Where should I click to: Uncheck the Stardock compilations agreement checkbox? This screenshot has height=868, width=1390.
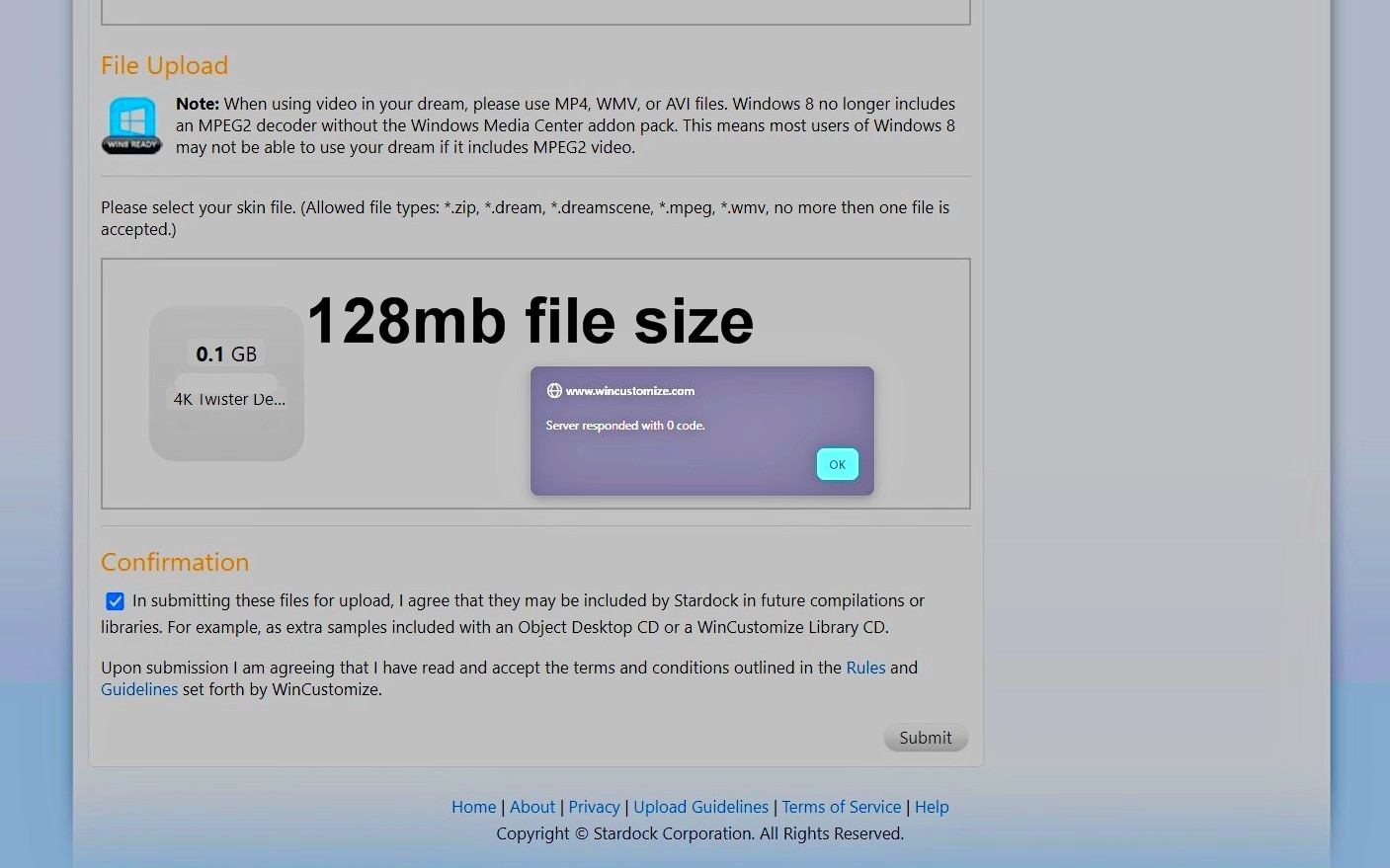tap(116, 601)
